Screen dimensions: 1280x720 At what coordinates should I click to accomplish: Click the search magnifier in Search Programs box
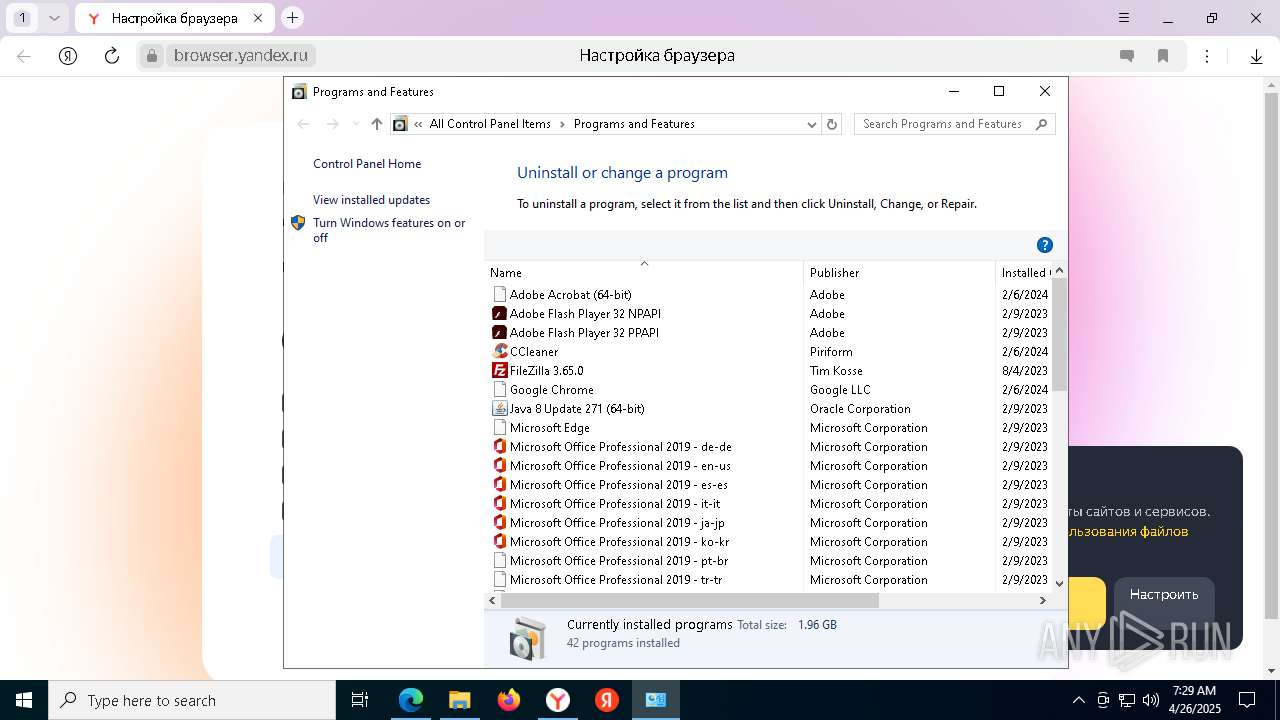1041,124
